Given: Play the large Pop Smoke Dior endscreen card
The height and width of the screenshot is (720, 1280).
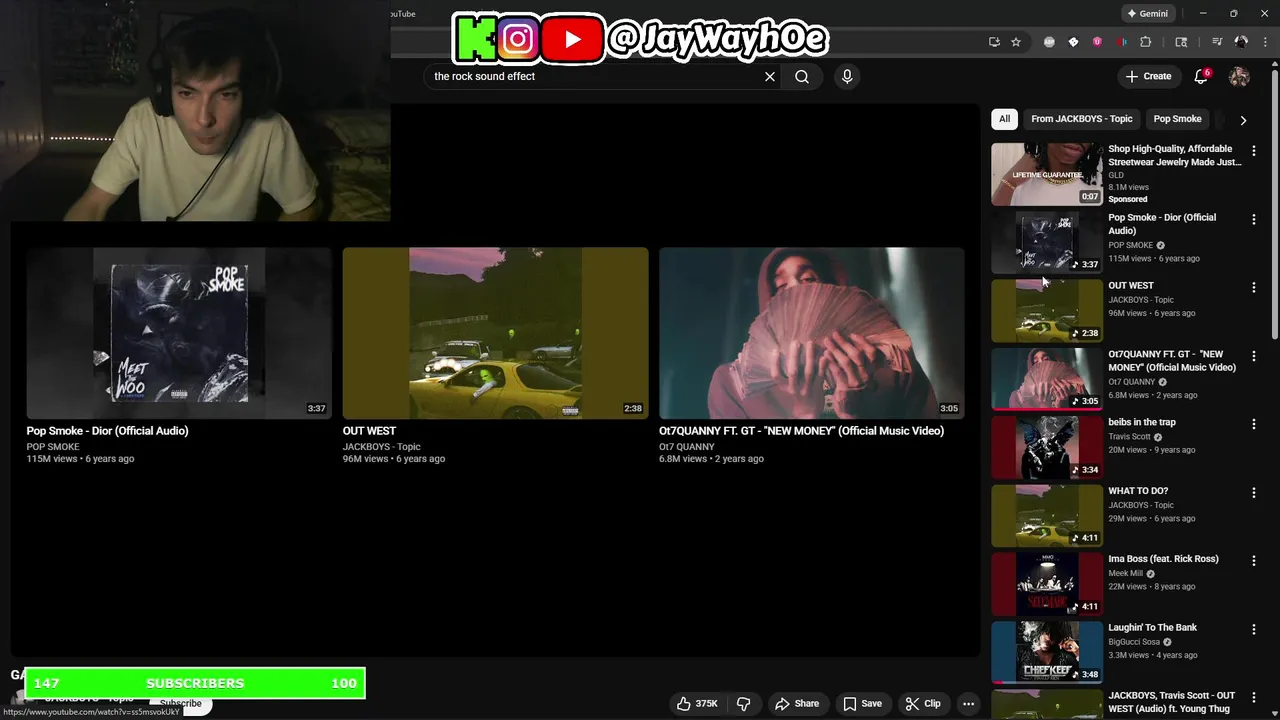Looking at the screenshot, I should (179, 333).
